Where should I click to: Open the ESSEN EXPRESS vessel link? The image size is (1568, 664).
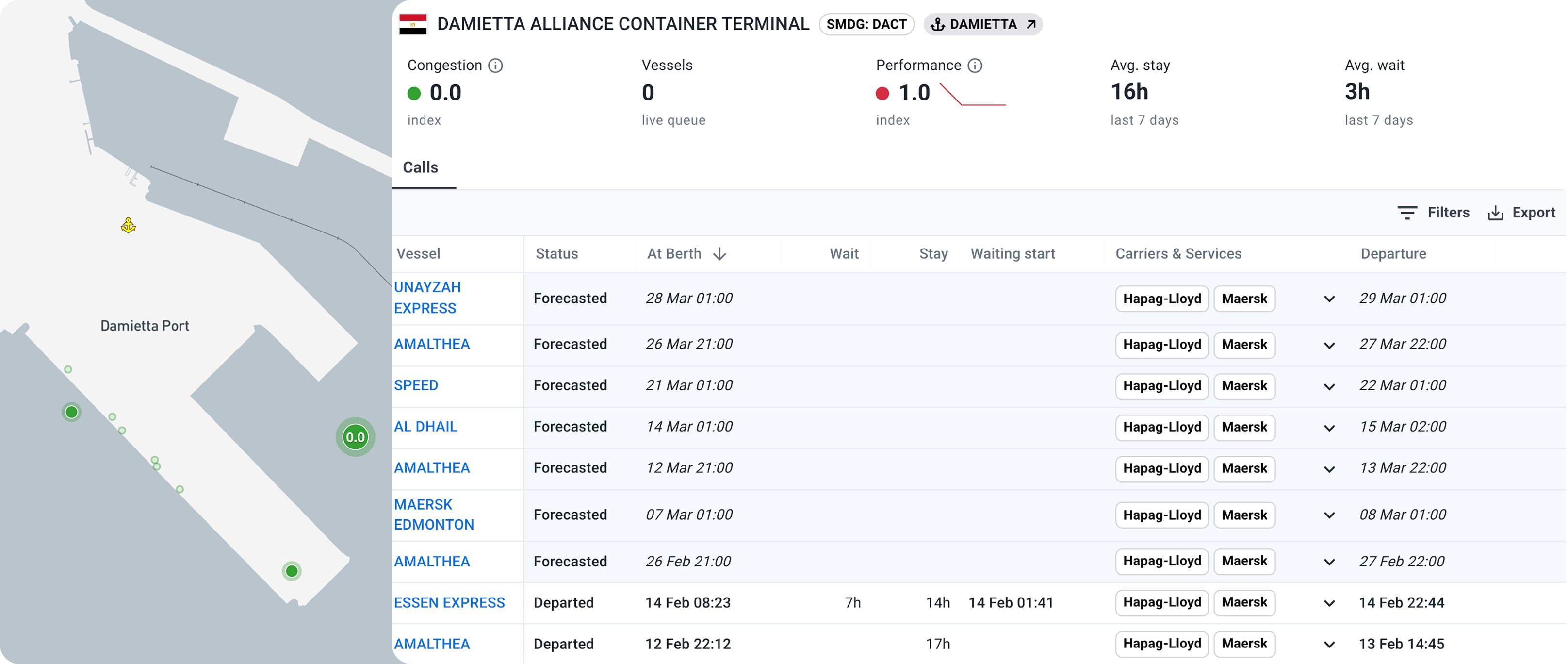(x=449, y=602)
